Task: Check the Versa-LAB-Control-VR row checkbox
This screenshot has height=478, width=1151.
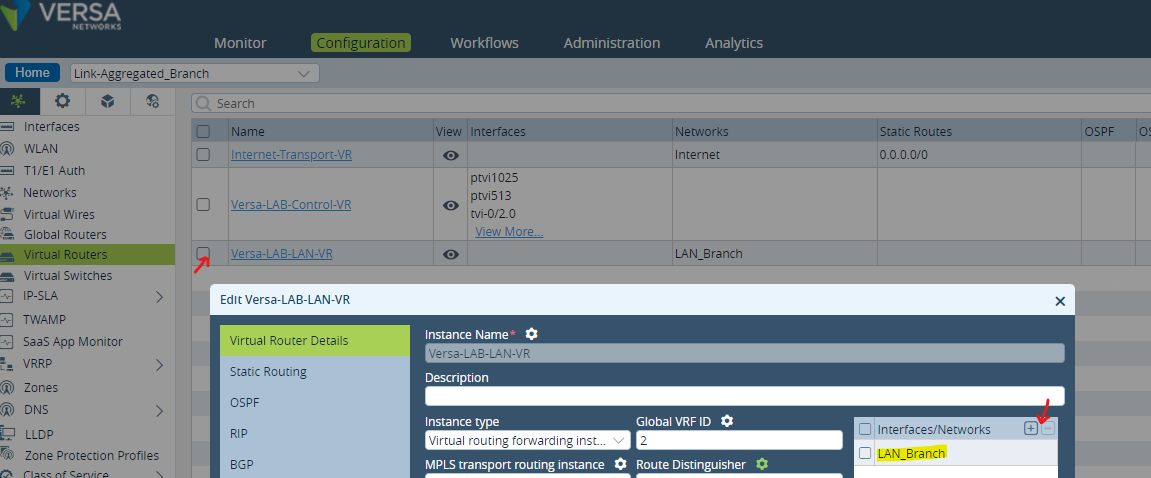Action: (203, 205)
